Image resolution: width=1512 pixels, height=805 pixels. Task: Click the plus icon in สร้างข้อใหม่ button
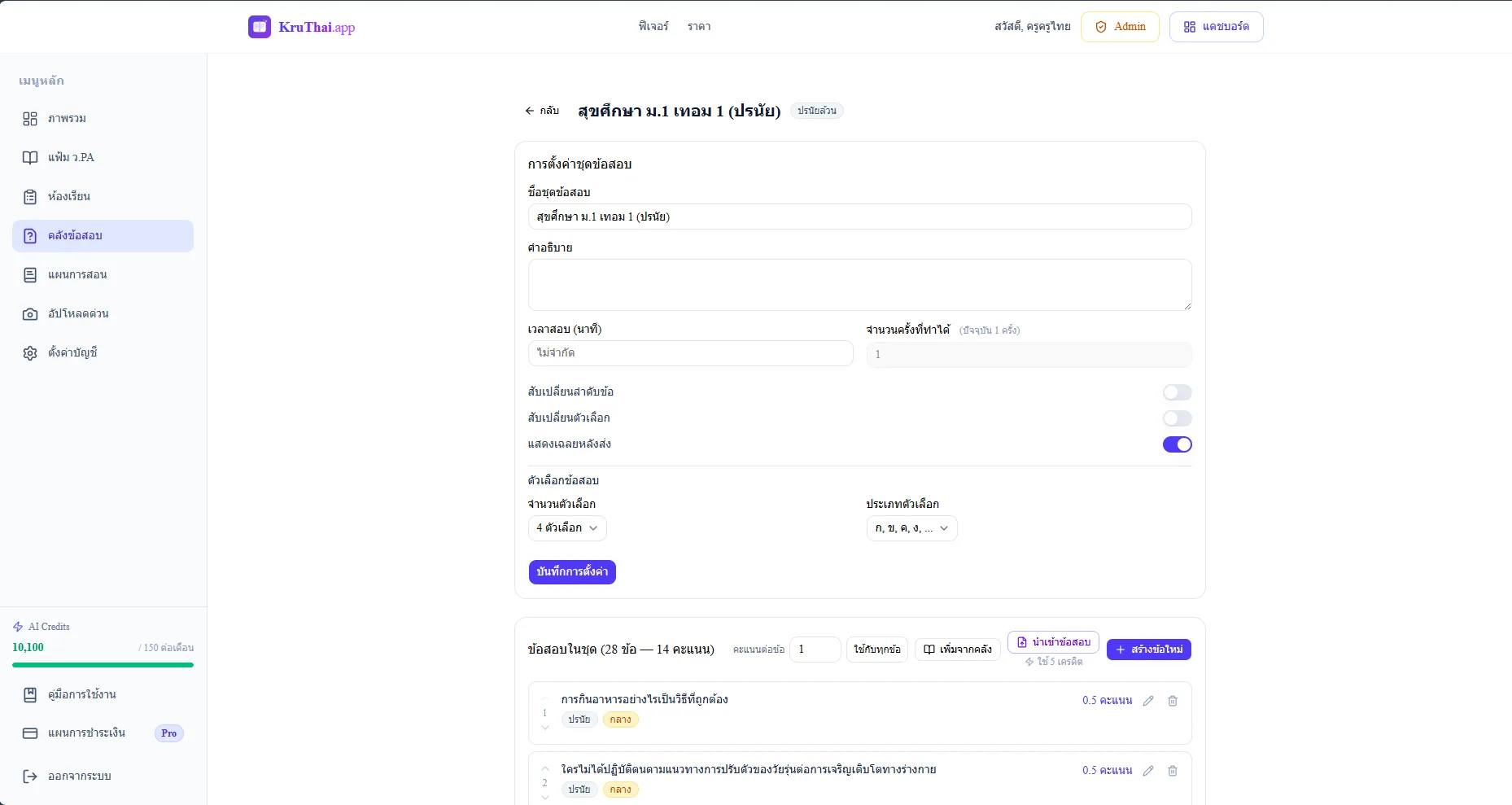1121,650
